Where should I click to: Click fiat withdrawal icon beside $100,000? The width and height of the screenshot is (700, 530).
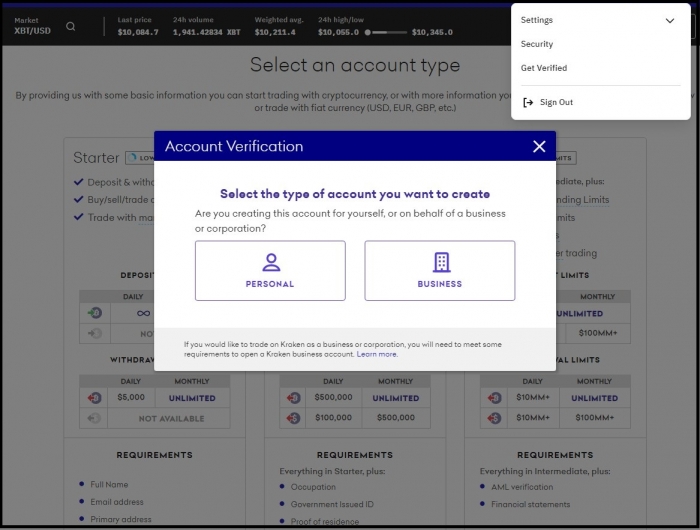click(x=293, y=418)
